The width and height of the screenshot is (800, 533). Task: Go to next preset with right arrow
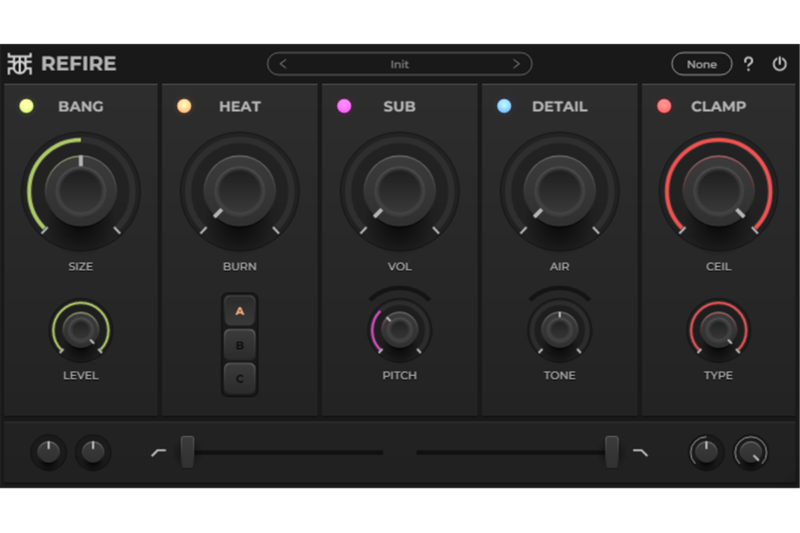coord(516,64)
